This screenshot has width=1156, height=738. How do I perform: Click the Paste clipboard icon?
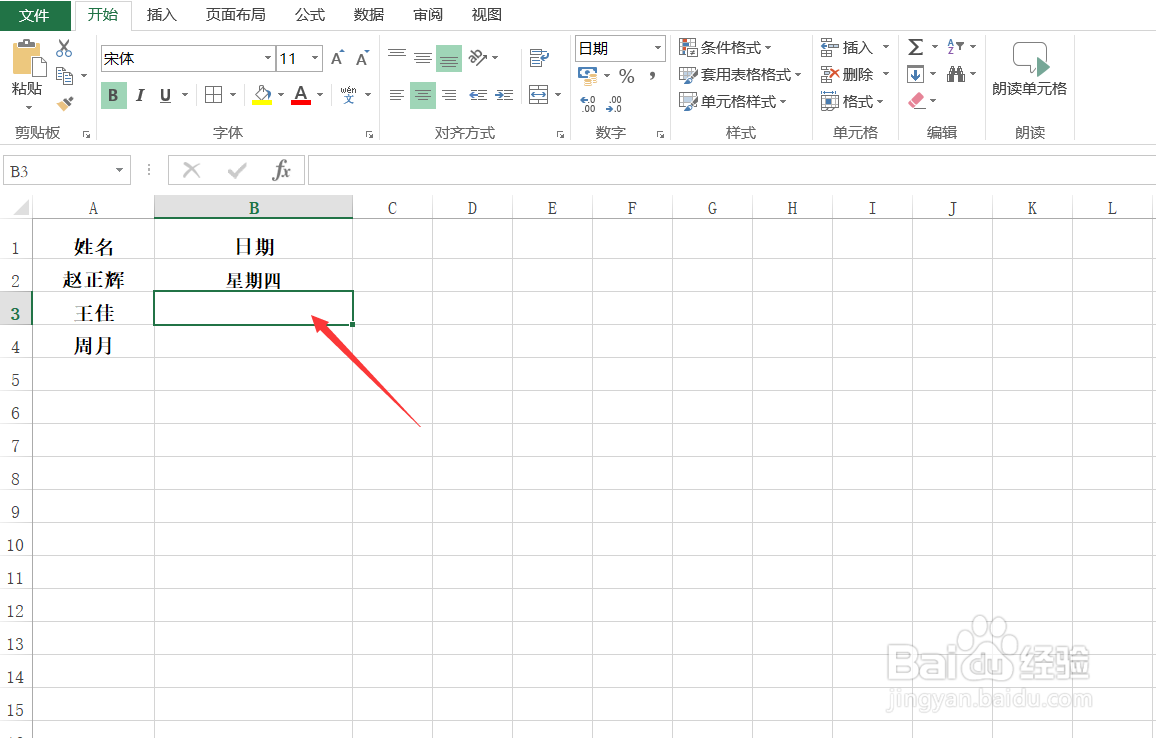pos(27,59)
